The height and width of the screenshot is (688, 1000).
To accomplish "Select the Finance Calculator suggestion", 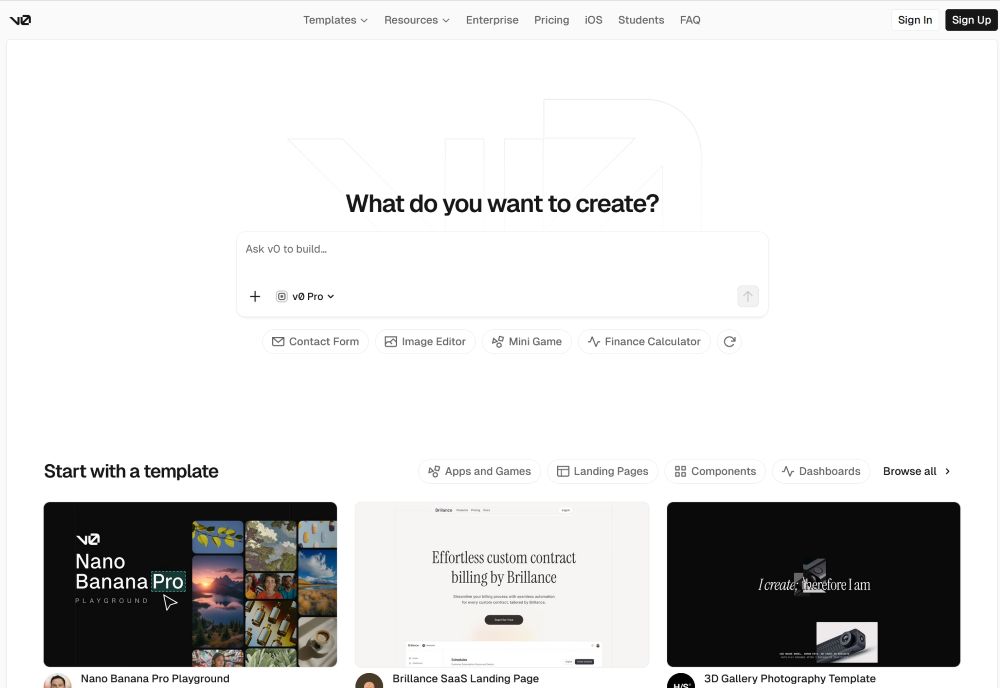I will tap(644, 342).
